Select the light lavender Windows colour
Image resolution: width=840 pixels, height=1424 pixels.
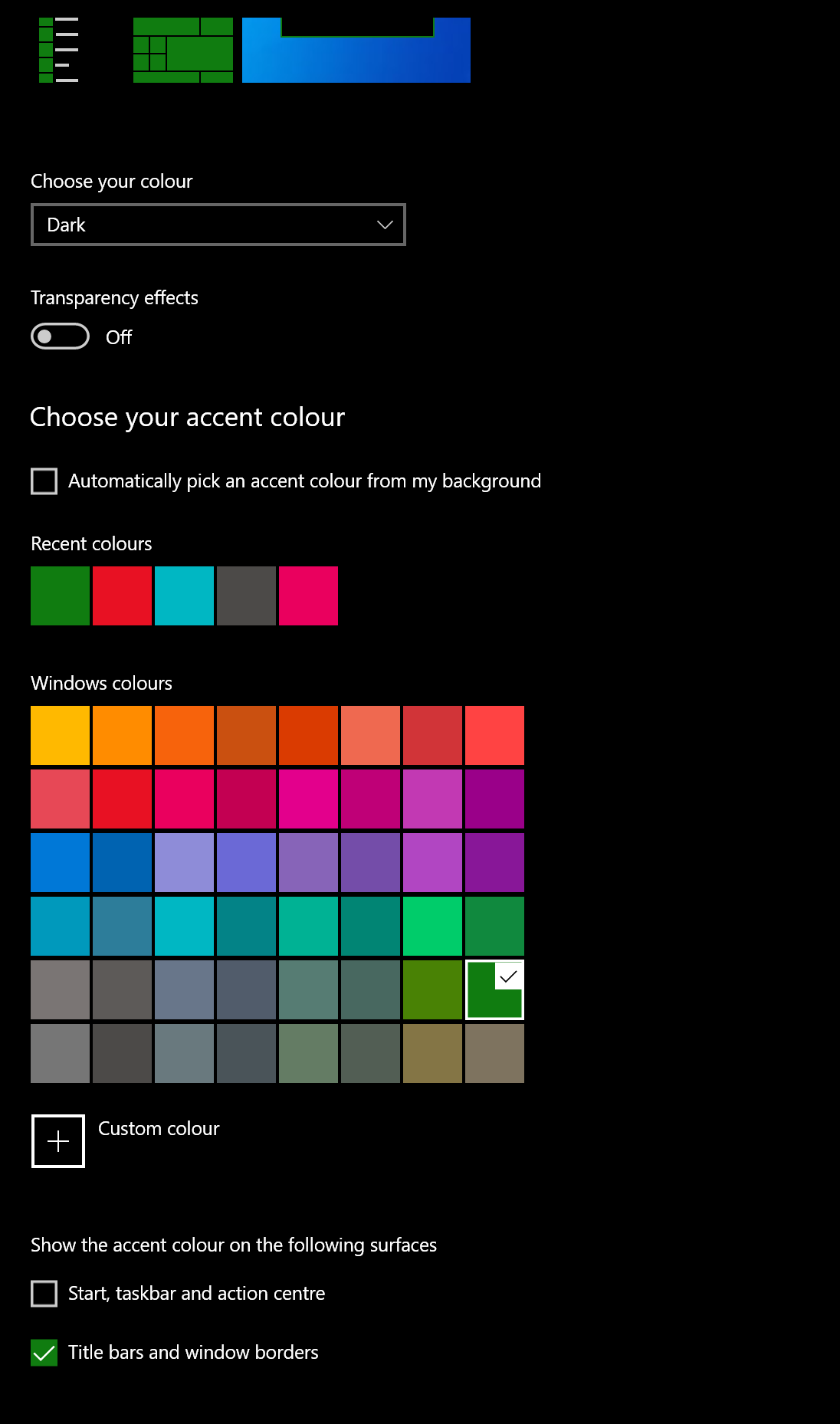pos(185,863)
